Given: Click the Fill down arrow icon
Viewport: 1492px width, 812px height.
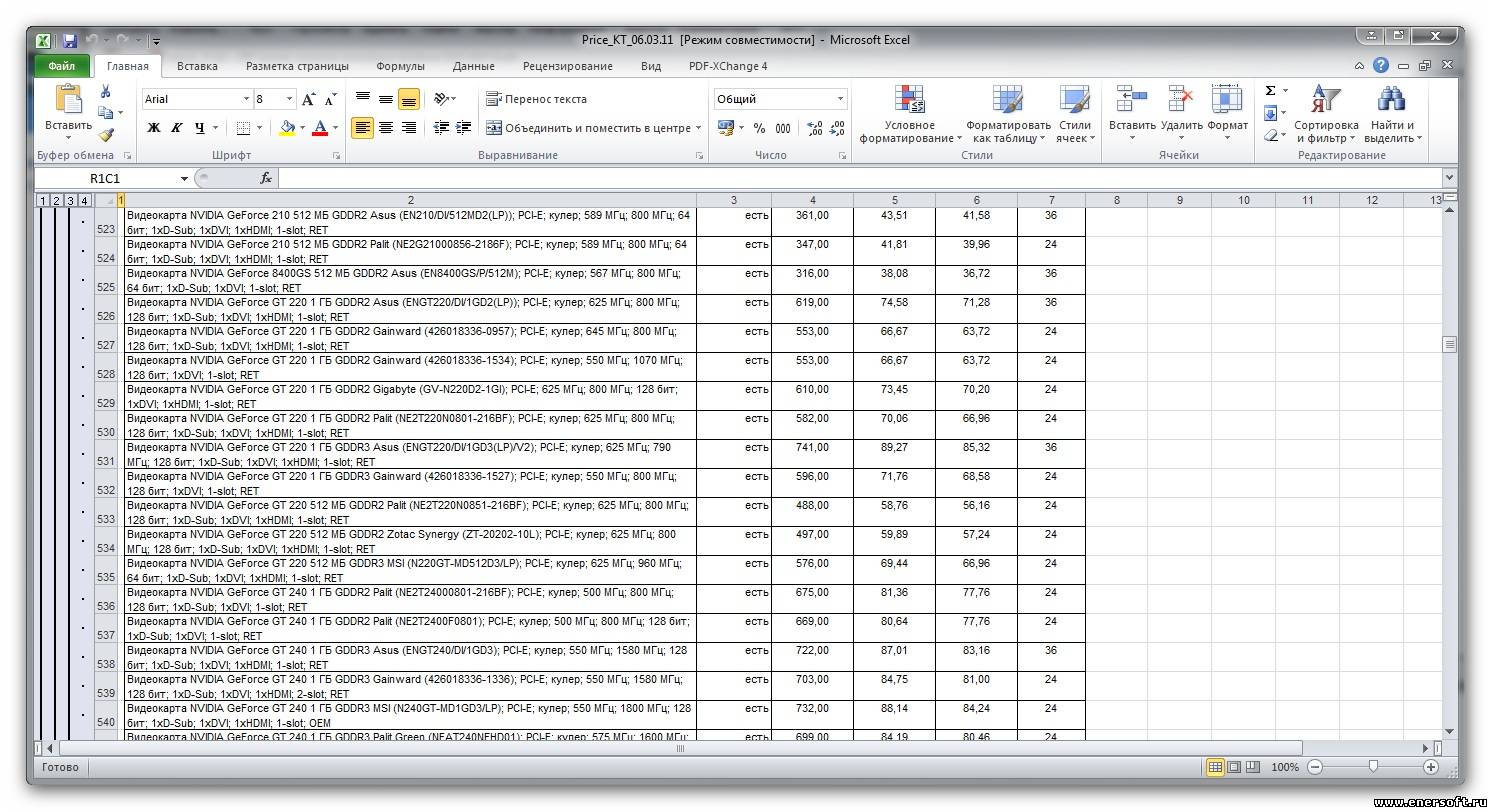Looking at the screenshot, I should click(1270, 113).
